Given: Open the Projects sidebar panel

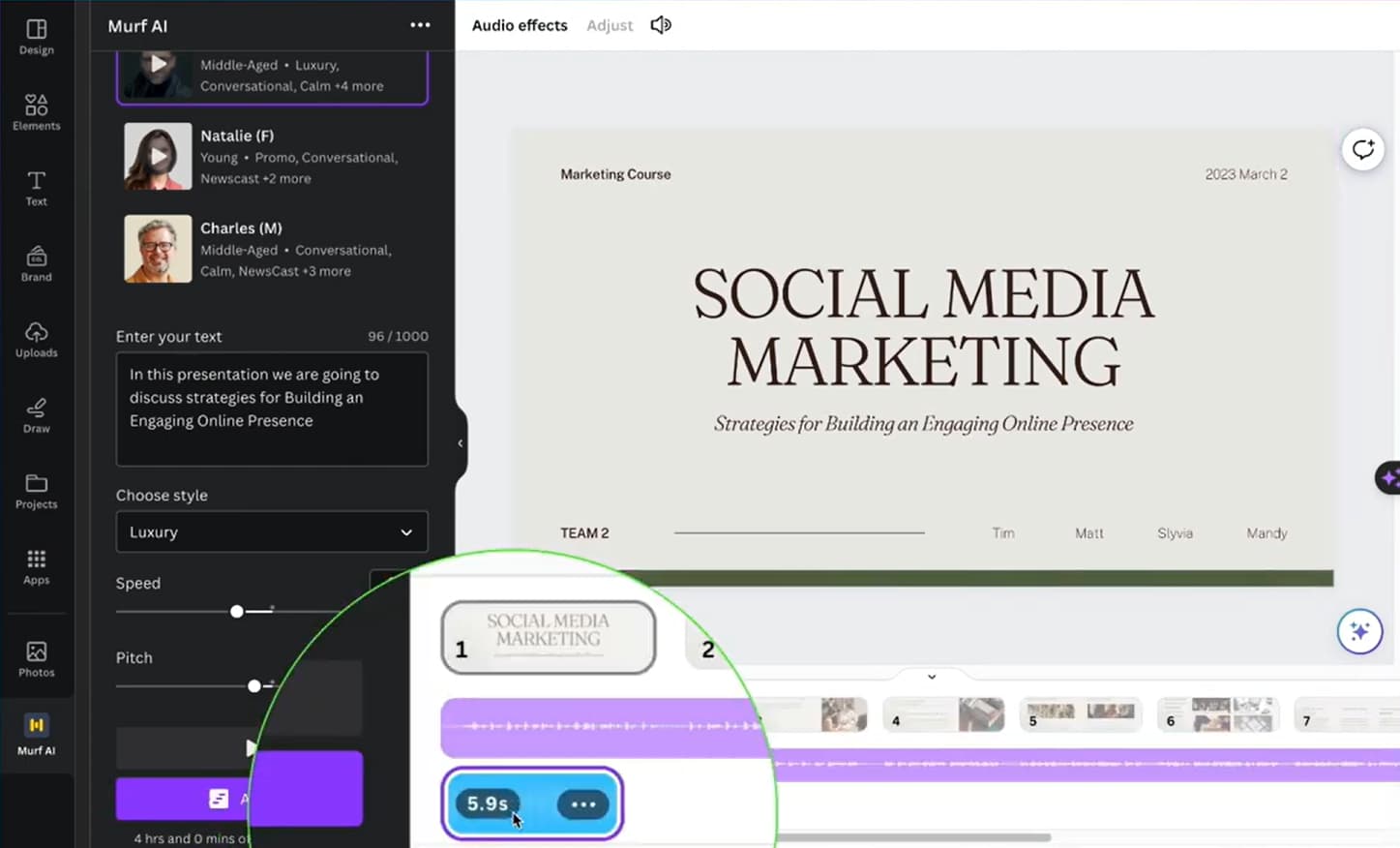Looking at the screenshot, I should (36, 491).
